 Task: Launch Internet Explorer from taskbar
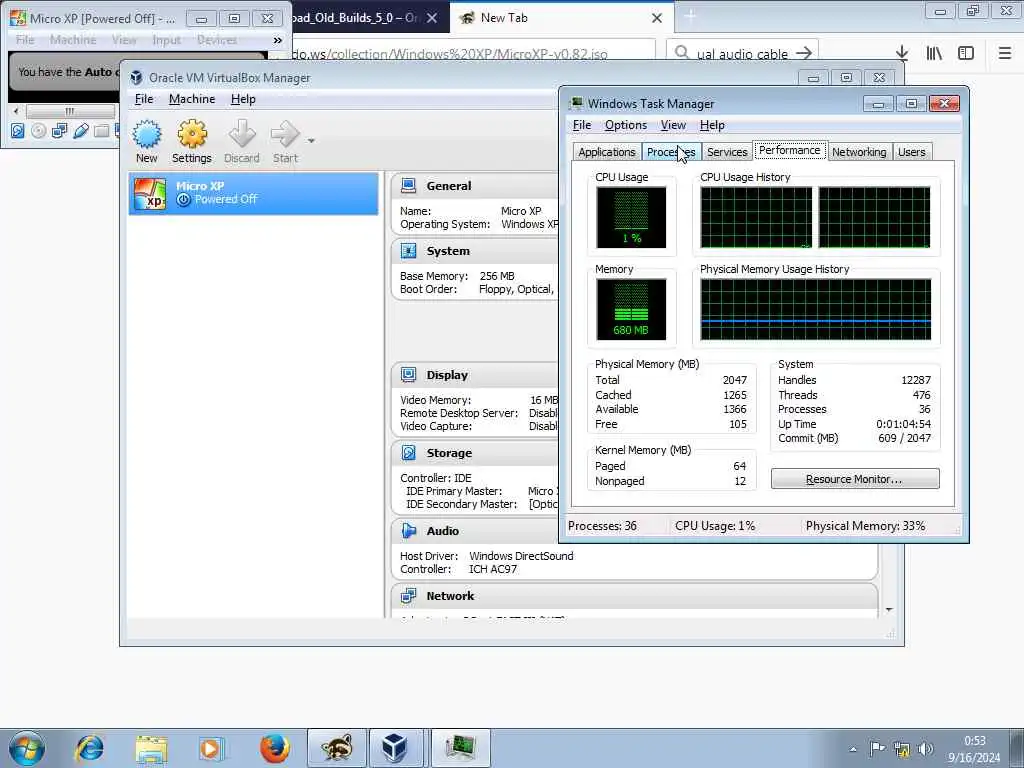point(90,748)
